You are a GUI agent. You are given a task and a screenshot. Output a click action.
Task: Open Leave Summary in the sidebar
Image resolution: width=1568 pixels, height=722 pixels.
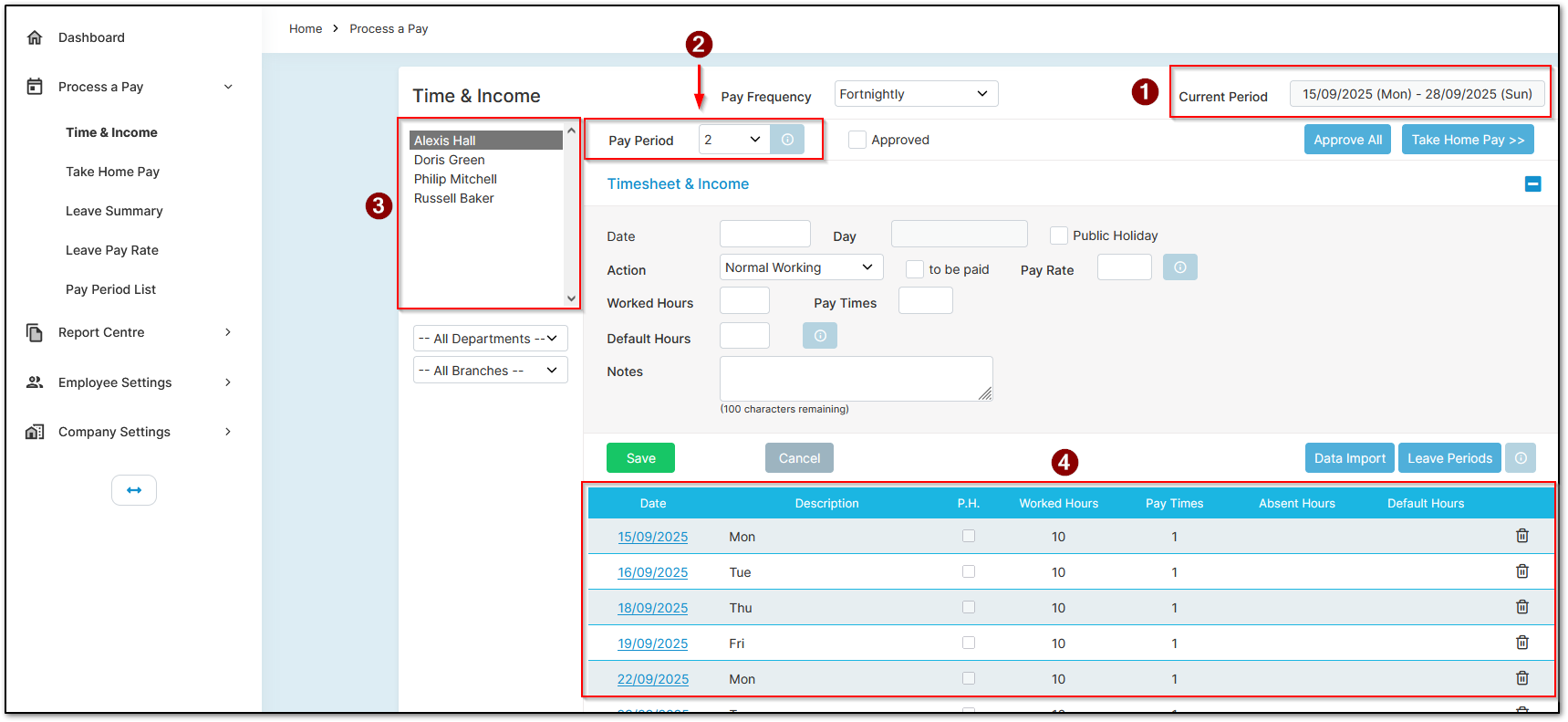(114, 211)
